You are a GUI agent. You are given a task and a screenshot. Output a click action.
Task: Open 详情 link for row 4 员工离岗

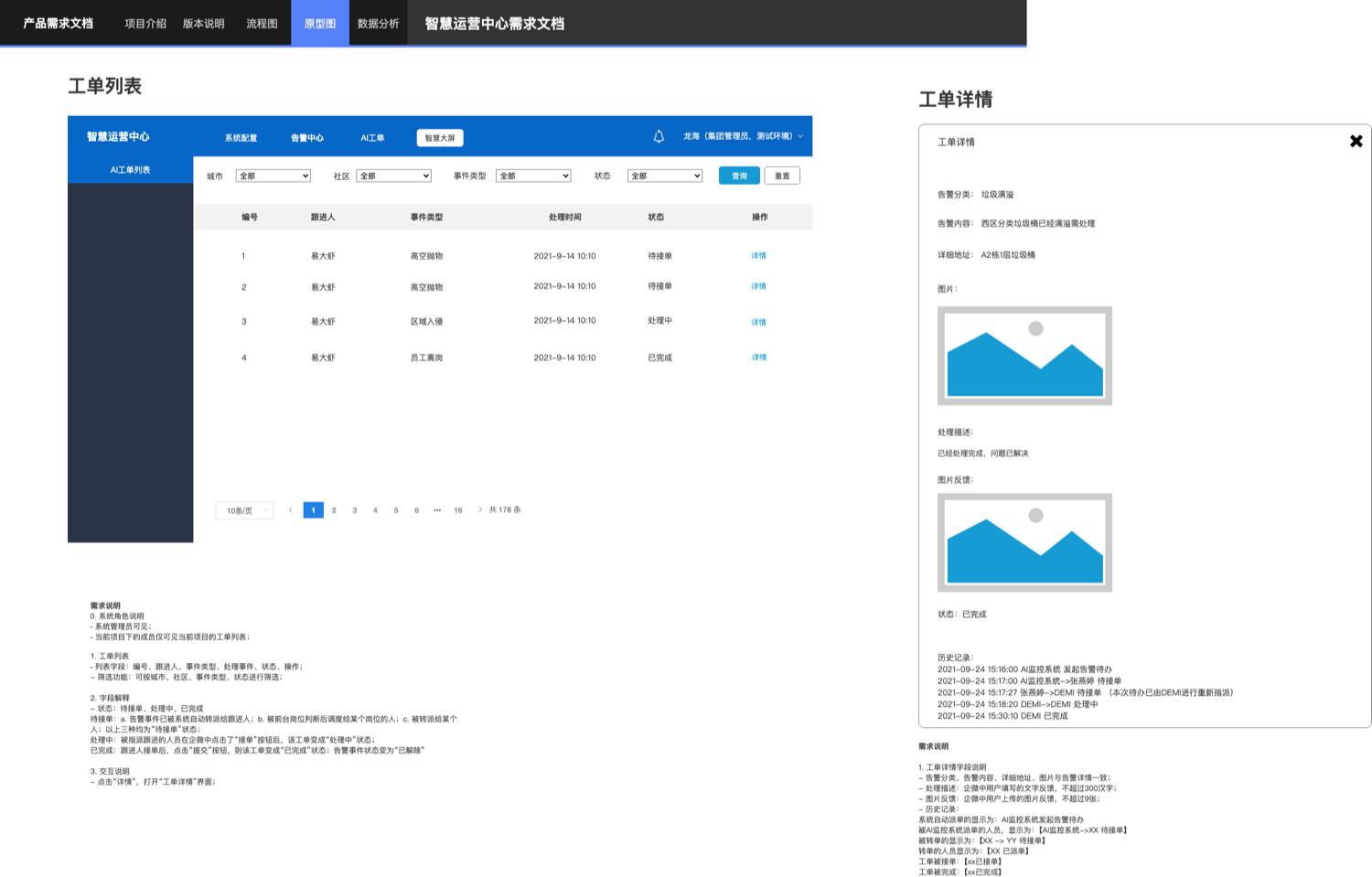pos(759,358)
